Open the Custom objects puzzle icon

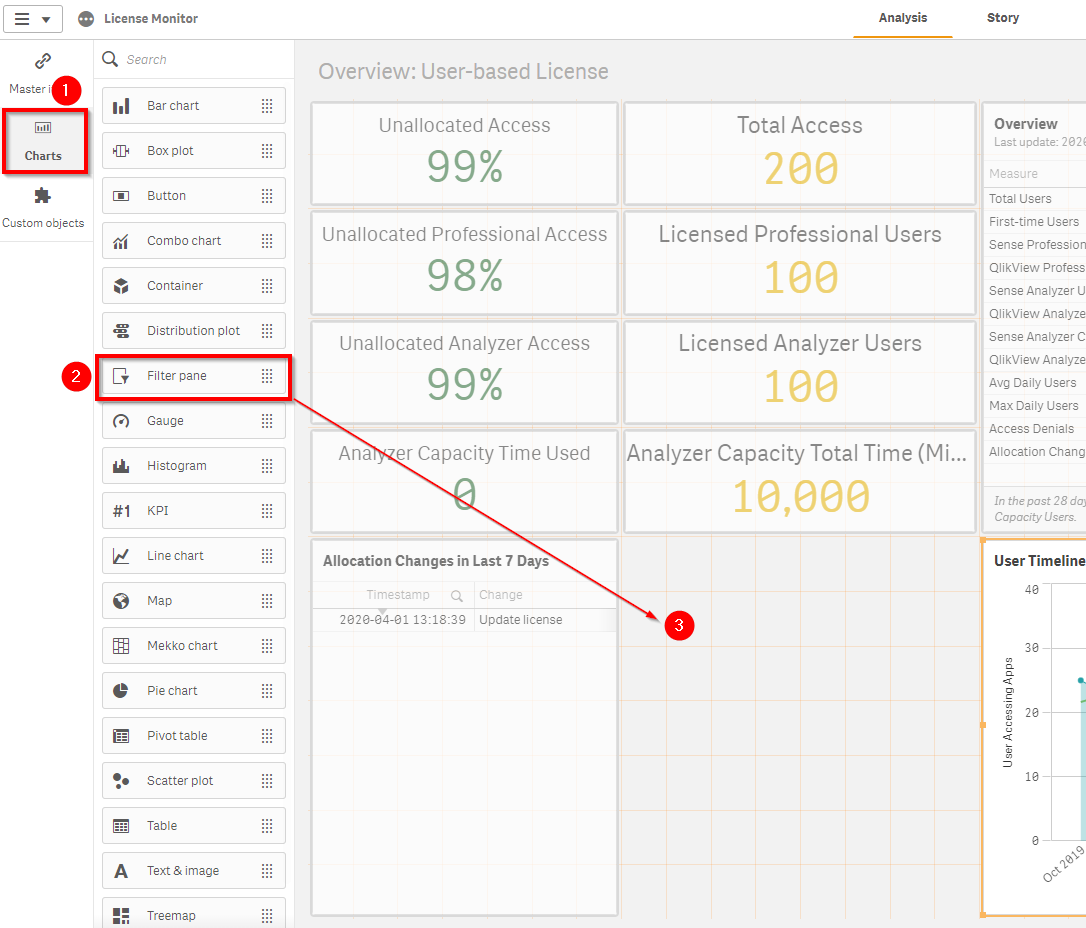[44, 199]
